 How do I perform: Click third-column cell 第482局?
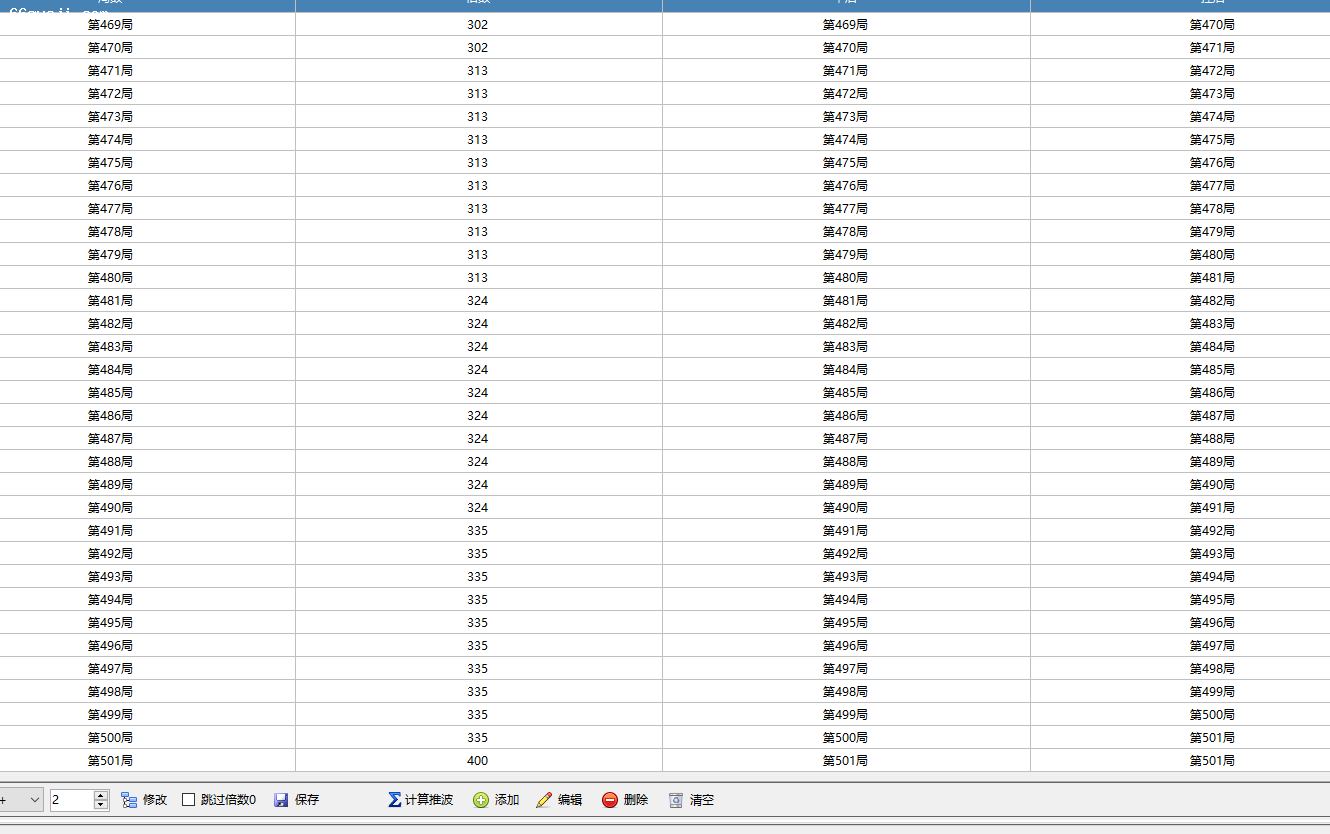coord(845,324)
